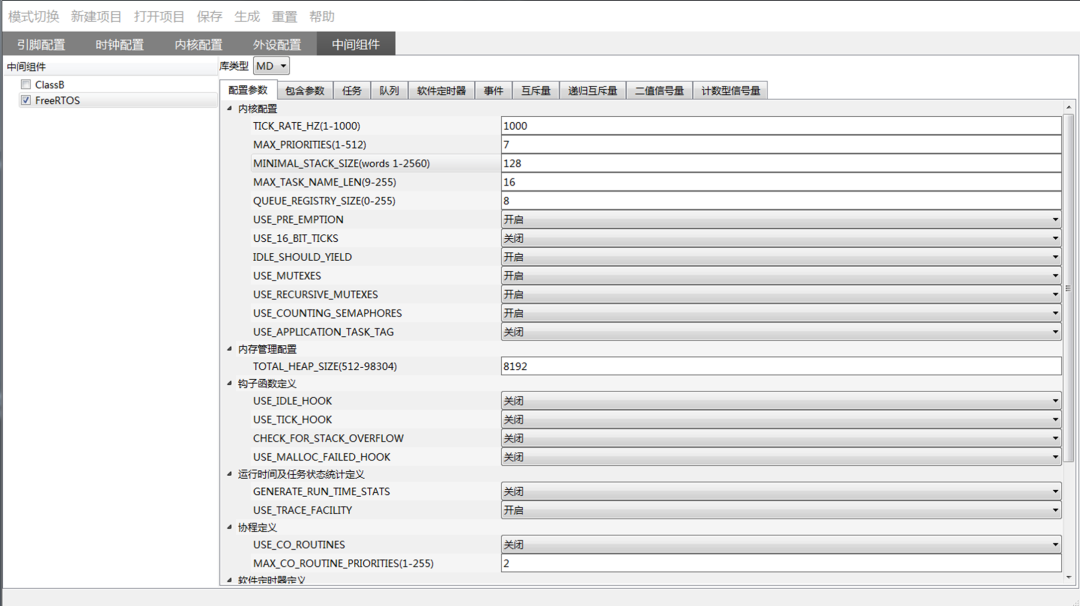Click the vertical scrollbar thumb
This screenshot has height=606, width=1080.
click(1068, 288)
